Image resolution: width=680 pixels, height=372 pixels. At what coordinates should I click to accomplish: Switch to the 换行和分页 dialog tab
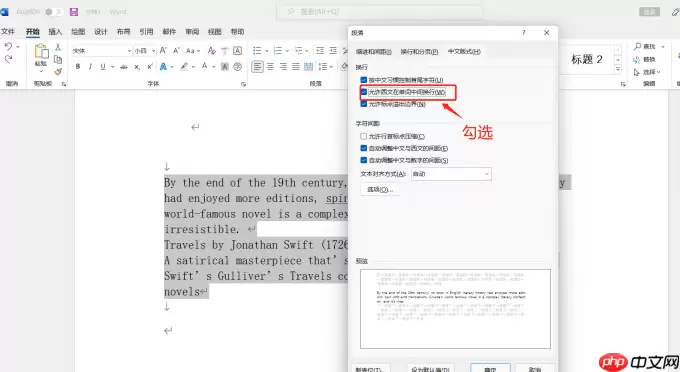point(419,52)
